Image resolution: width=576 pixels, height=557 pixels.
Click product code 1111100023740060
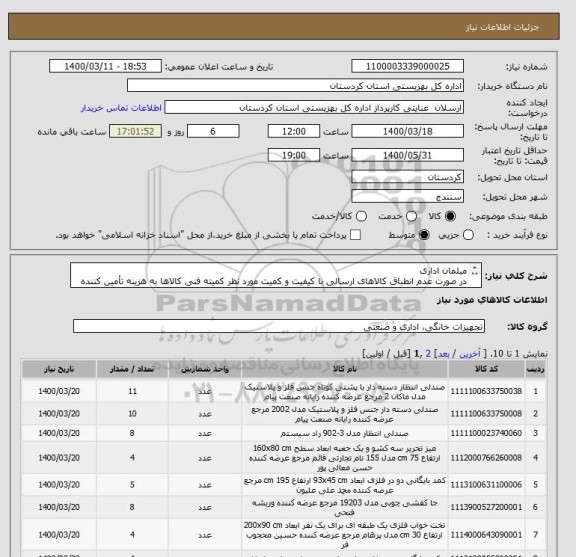coord(486,433)
